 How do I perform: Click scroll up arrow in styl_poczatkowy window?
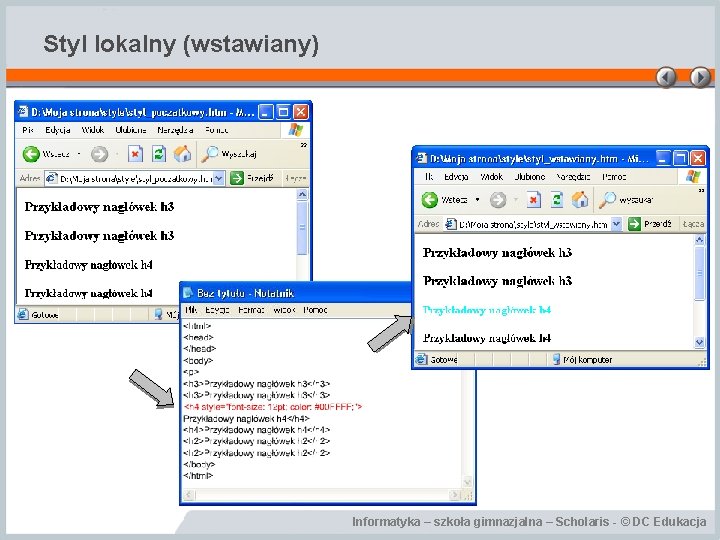pyautogui.click(x=302, y=195)
